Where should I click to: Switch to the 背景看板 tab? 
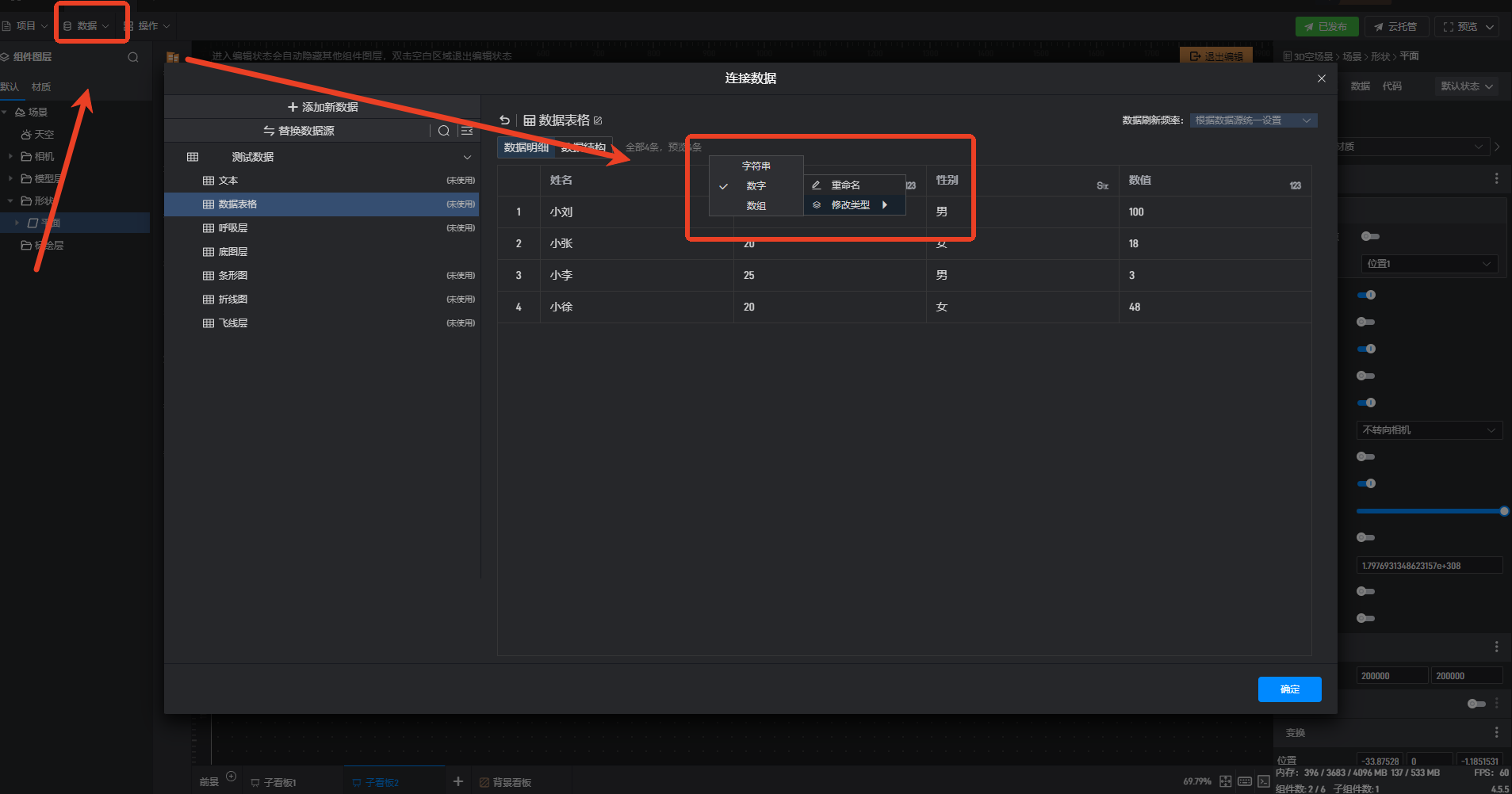[x=506, y=782]
